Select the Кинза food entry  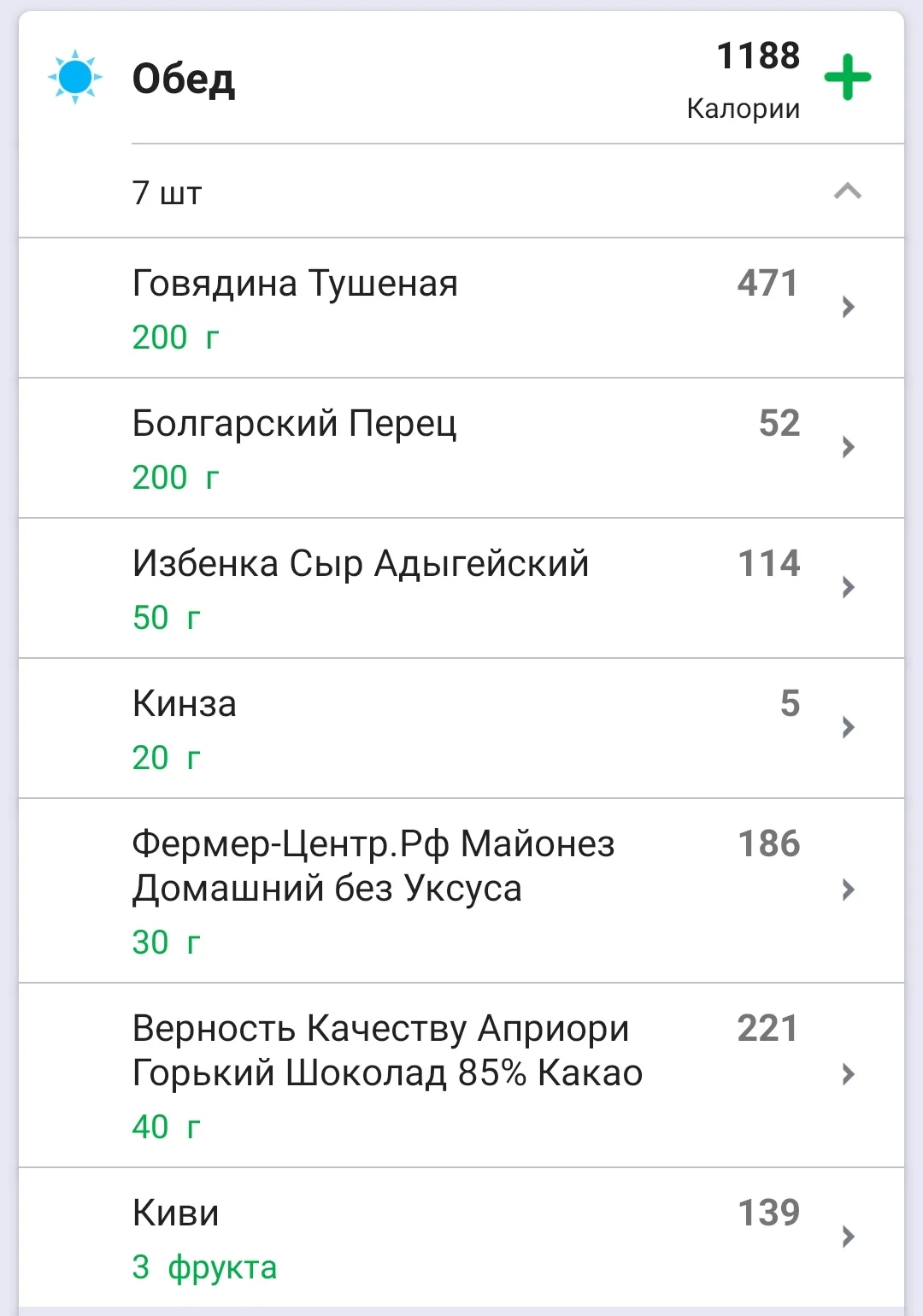[185, 704]
